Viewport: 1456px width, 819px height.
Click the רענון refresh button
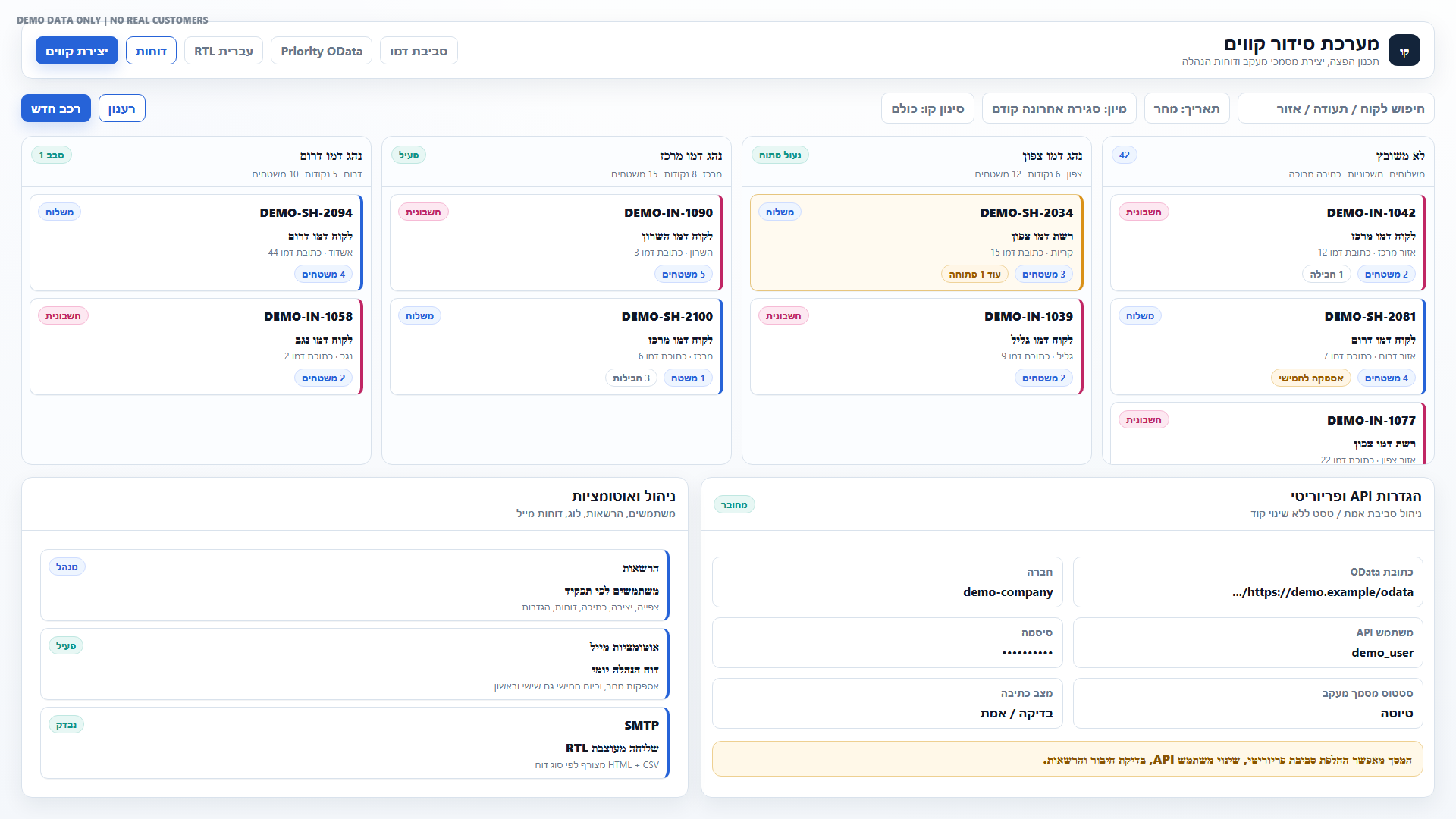click(x=121, y=108)
